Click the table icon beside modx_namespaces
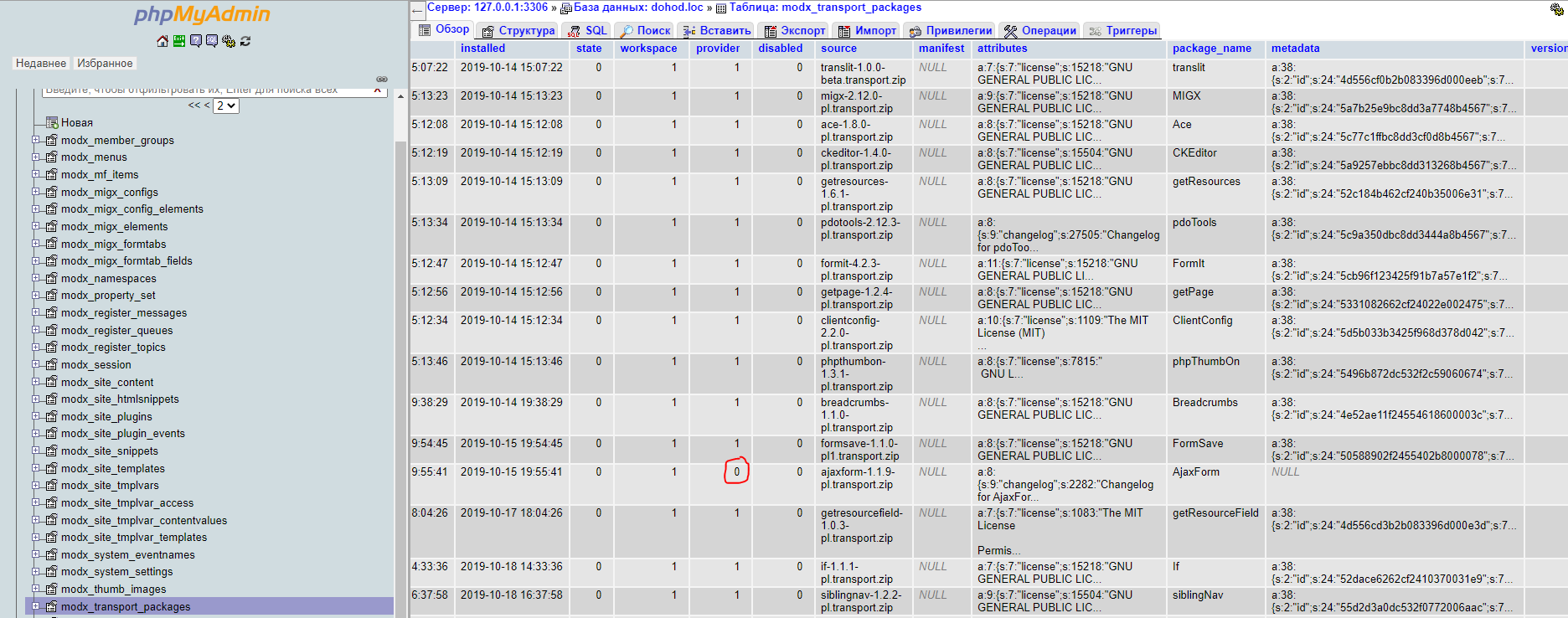 (52, 278)
